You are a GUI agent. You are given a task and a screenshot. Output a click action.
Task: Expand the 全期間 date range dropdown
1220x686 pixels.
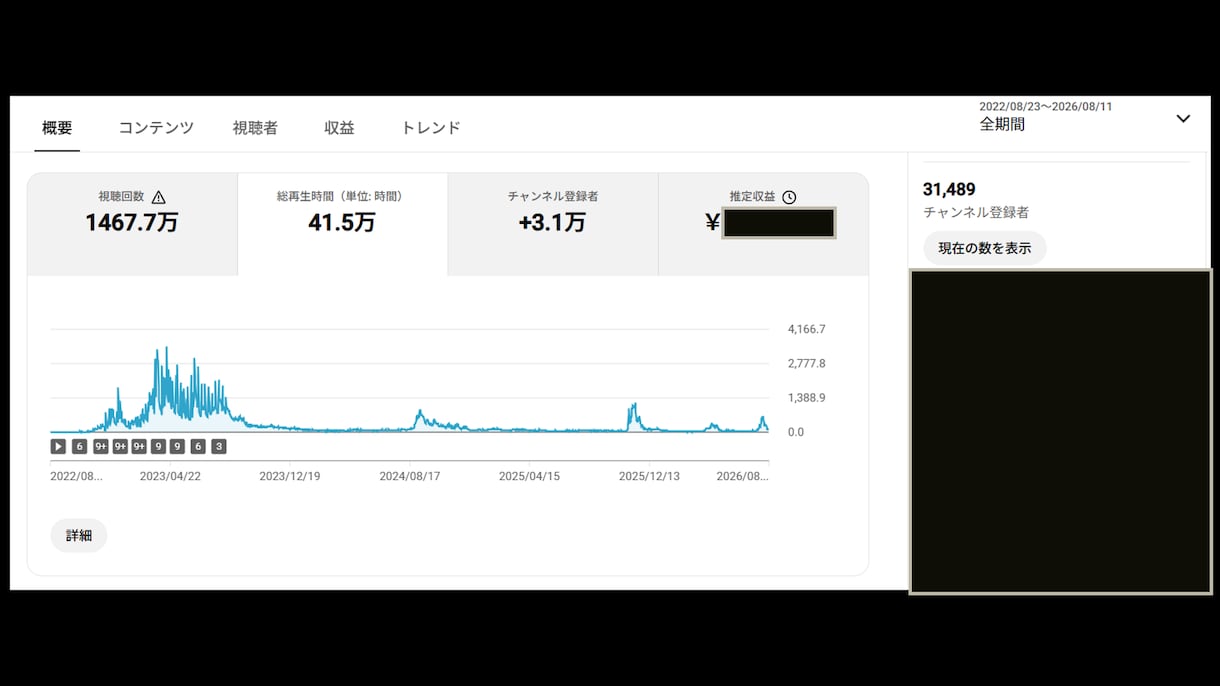[x=1085, y=117]
